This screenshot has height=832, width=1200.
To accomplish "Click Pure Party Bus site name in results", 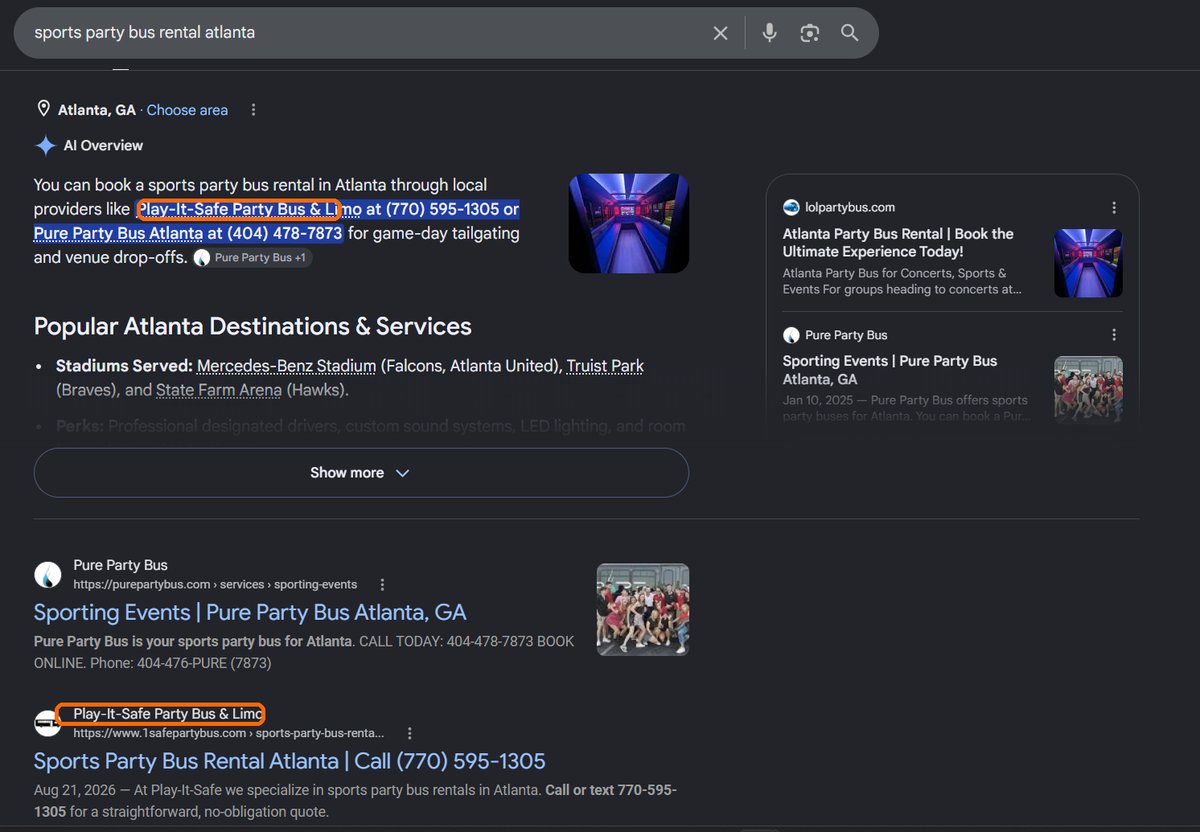I will [120, 565].
